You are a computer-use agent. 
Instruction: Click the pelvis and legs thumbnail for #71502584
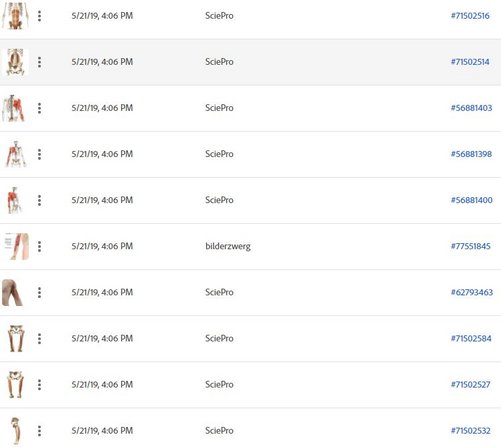tap(16, 339)
